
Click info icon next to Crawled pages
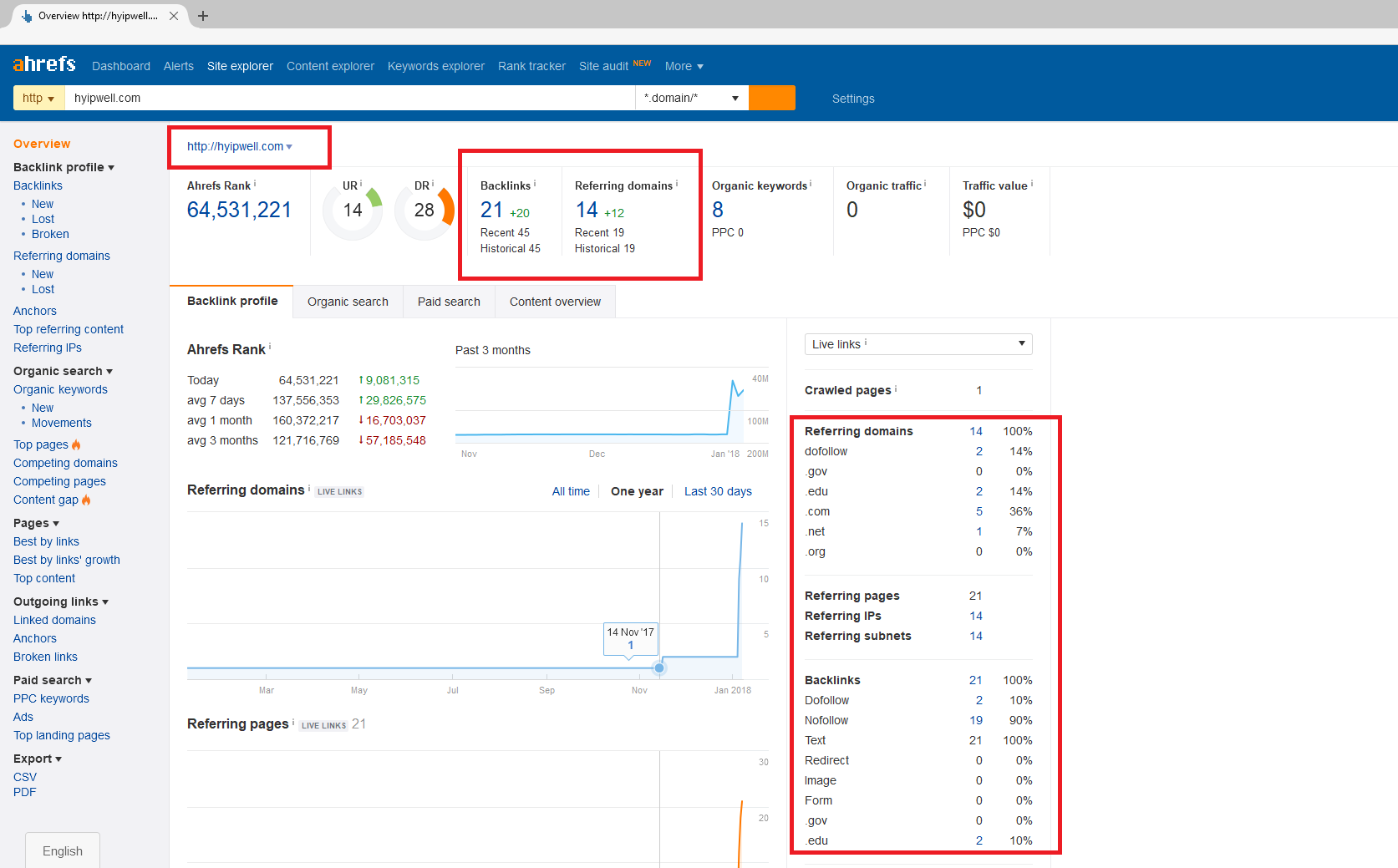pos(896,388)
